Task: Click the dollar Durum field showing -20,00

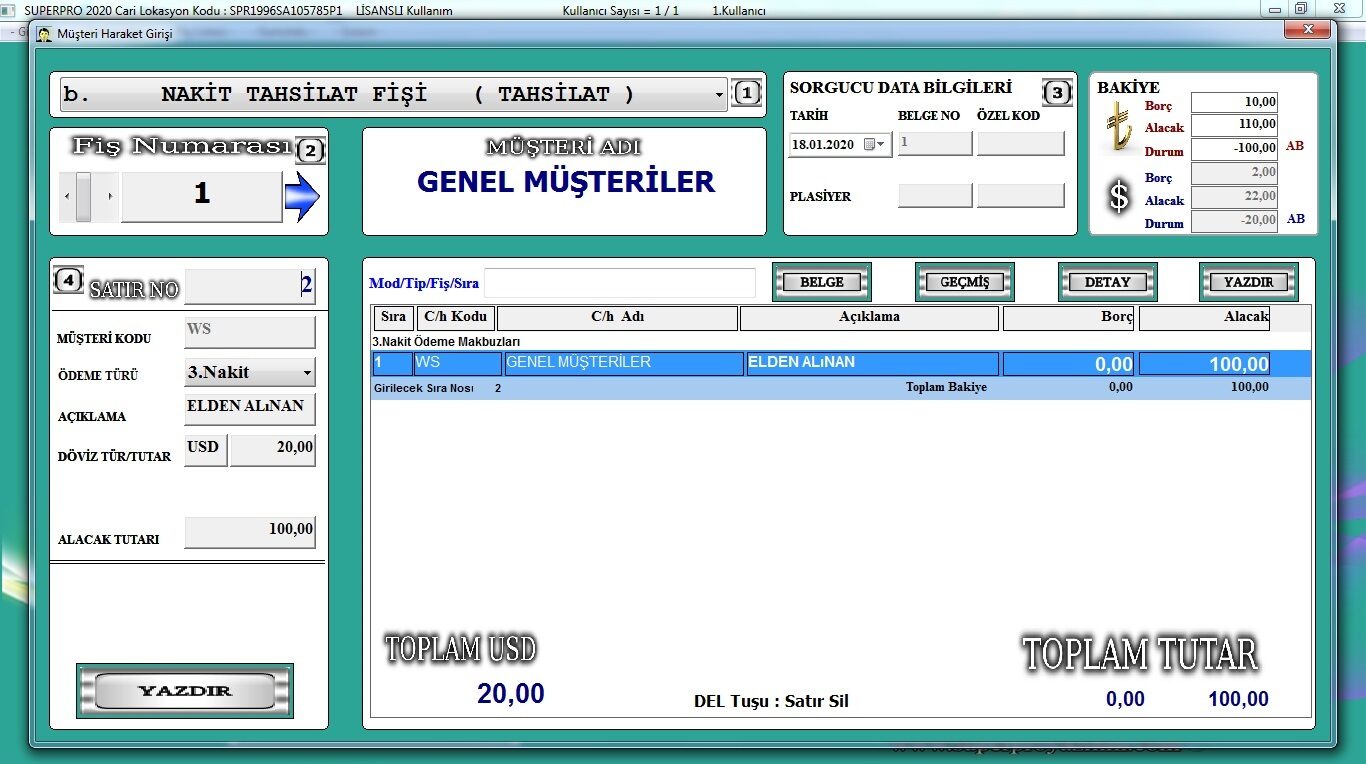Action: pos(1234,221)
